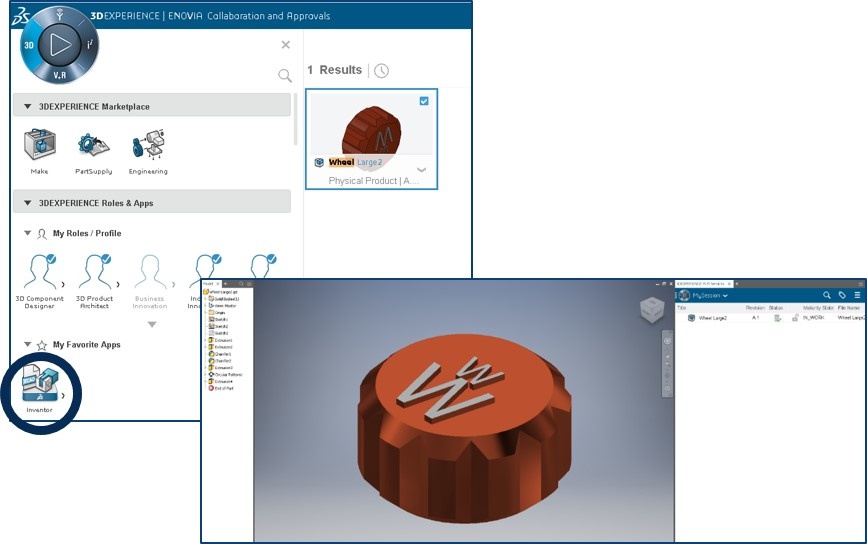Click the search magnifier in apps panel

click(285, 75)
